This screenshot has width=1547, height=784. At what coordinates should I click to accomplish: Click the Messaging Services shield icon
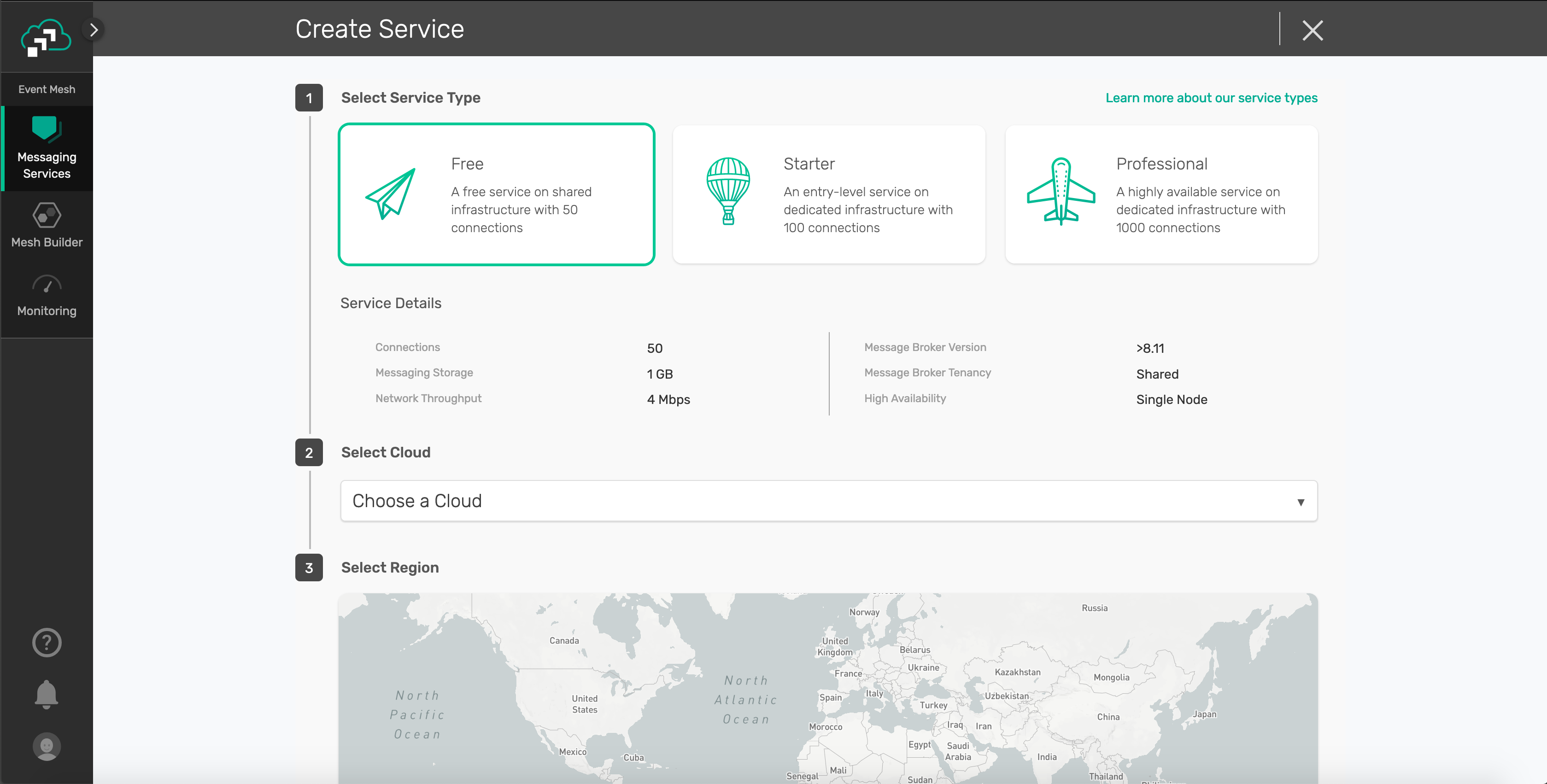pos(46,128)
